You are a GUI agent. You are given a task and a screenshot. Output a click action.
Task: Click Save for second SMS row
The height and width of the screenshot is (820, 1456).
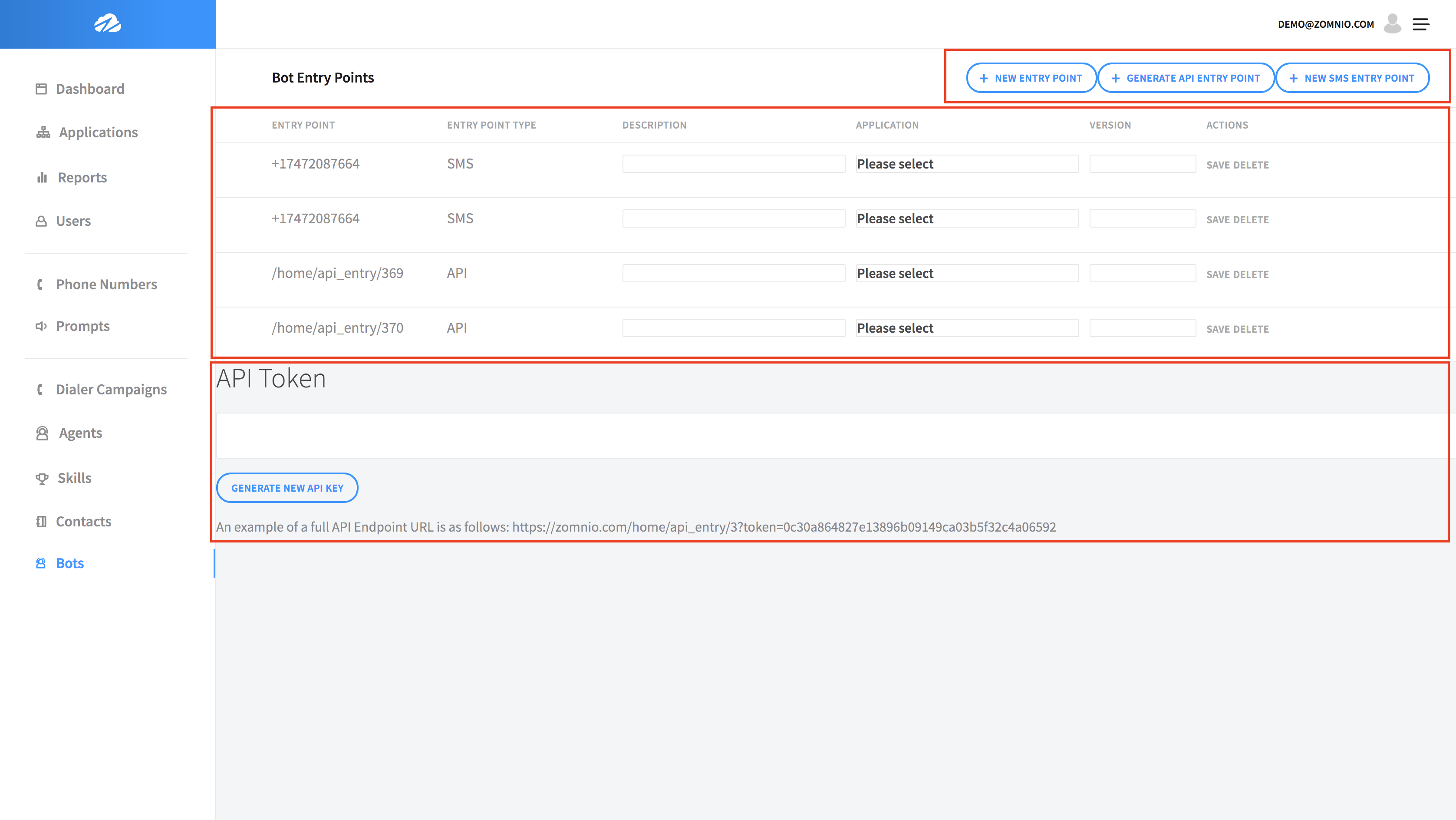(1218, 220)
